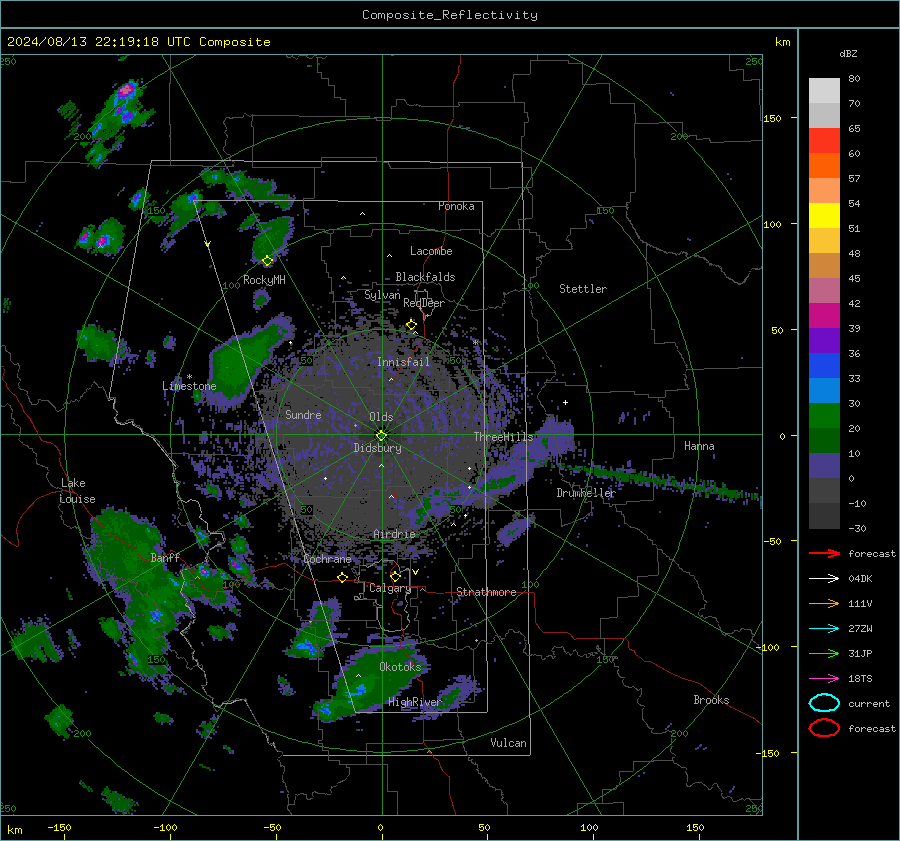Viewport: 900px width, 841px height.
Task: Click the Sundre town label
Action: [x=303, y=414]
